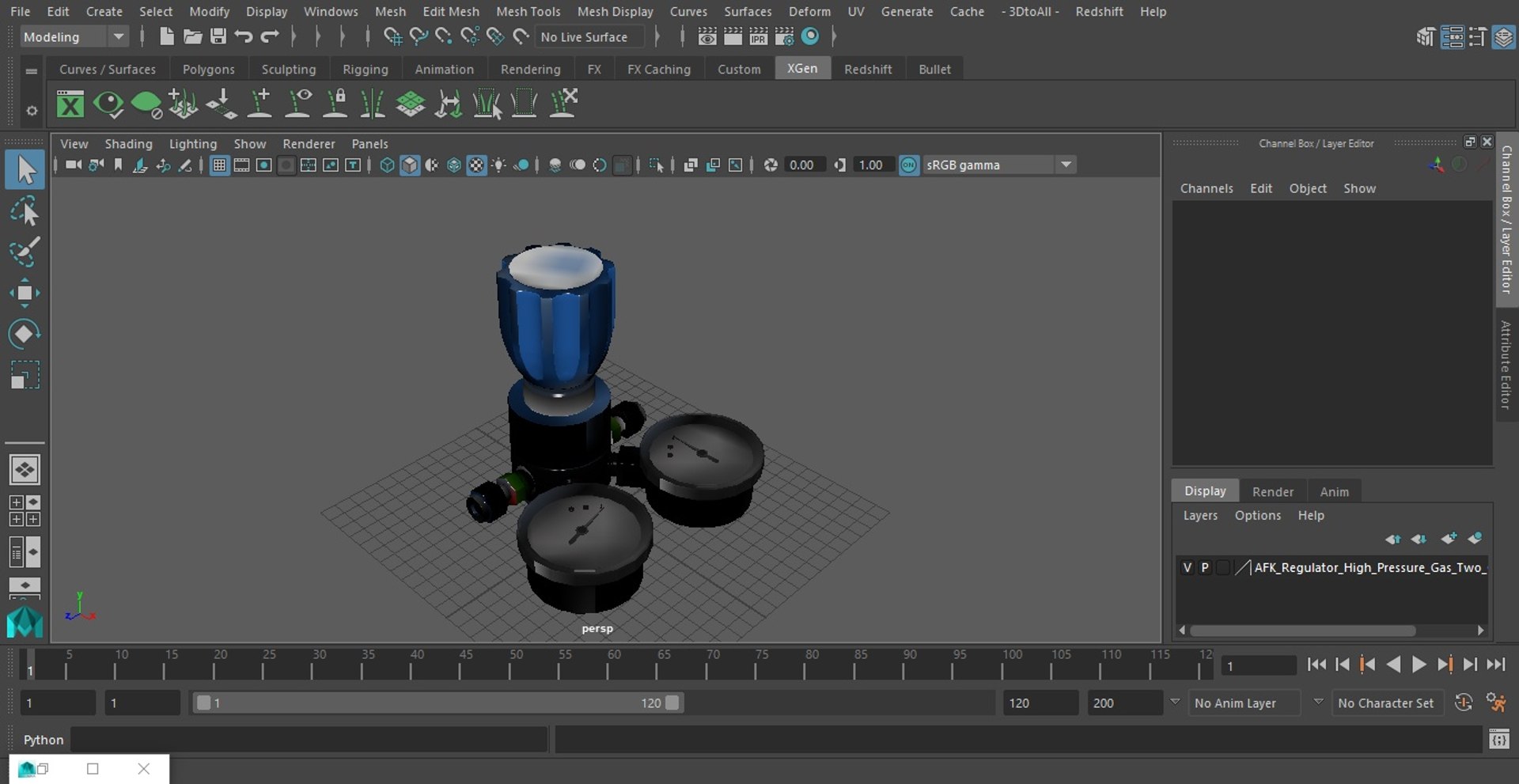1519x784 pixels.
Task: Open the Character Set options icon
Action: [1496, 703]
